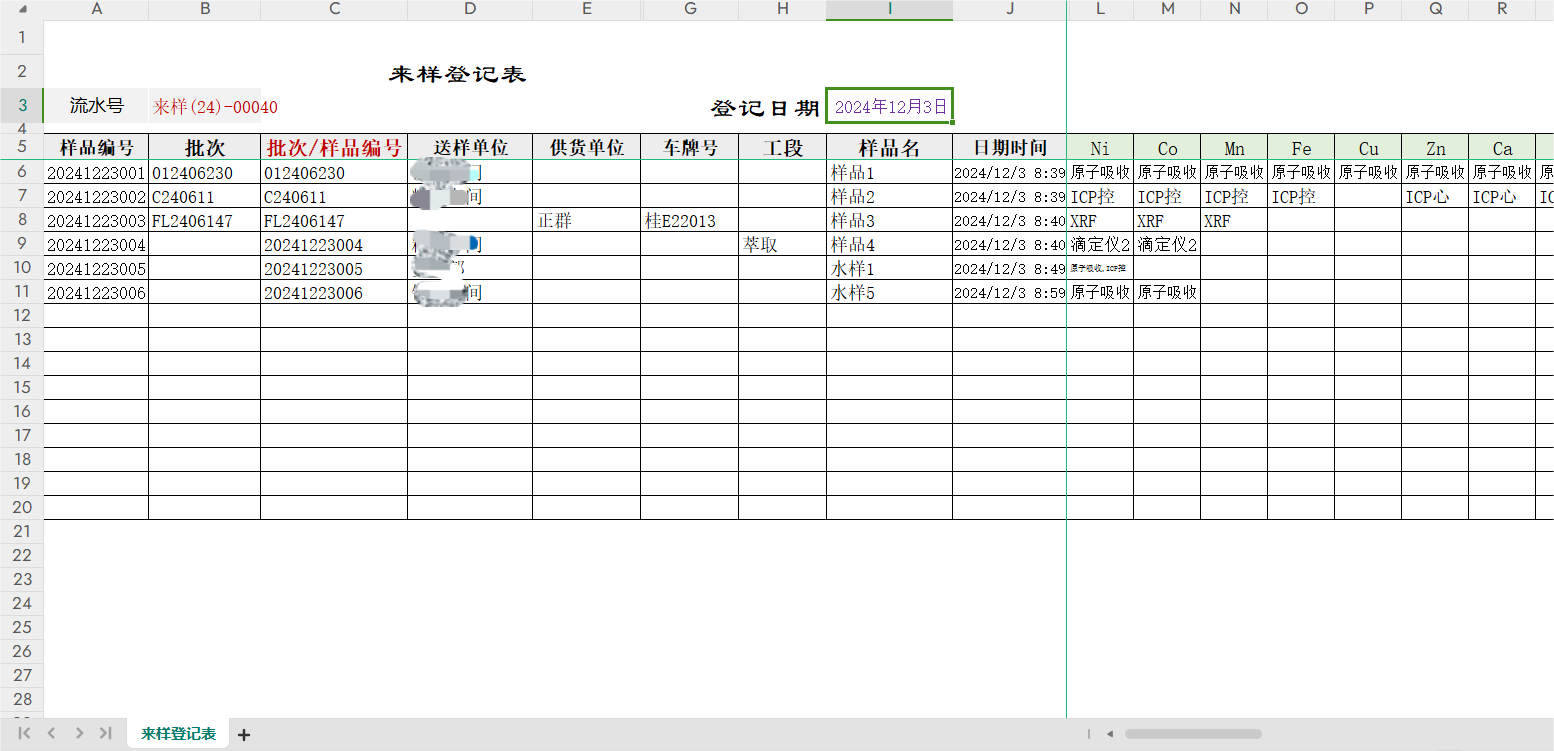Select column I header

point(889,10)
